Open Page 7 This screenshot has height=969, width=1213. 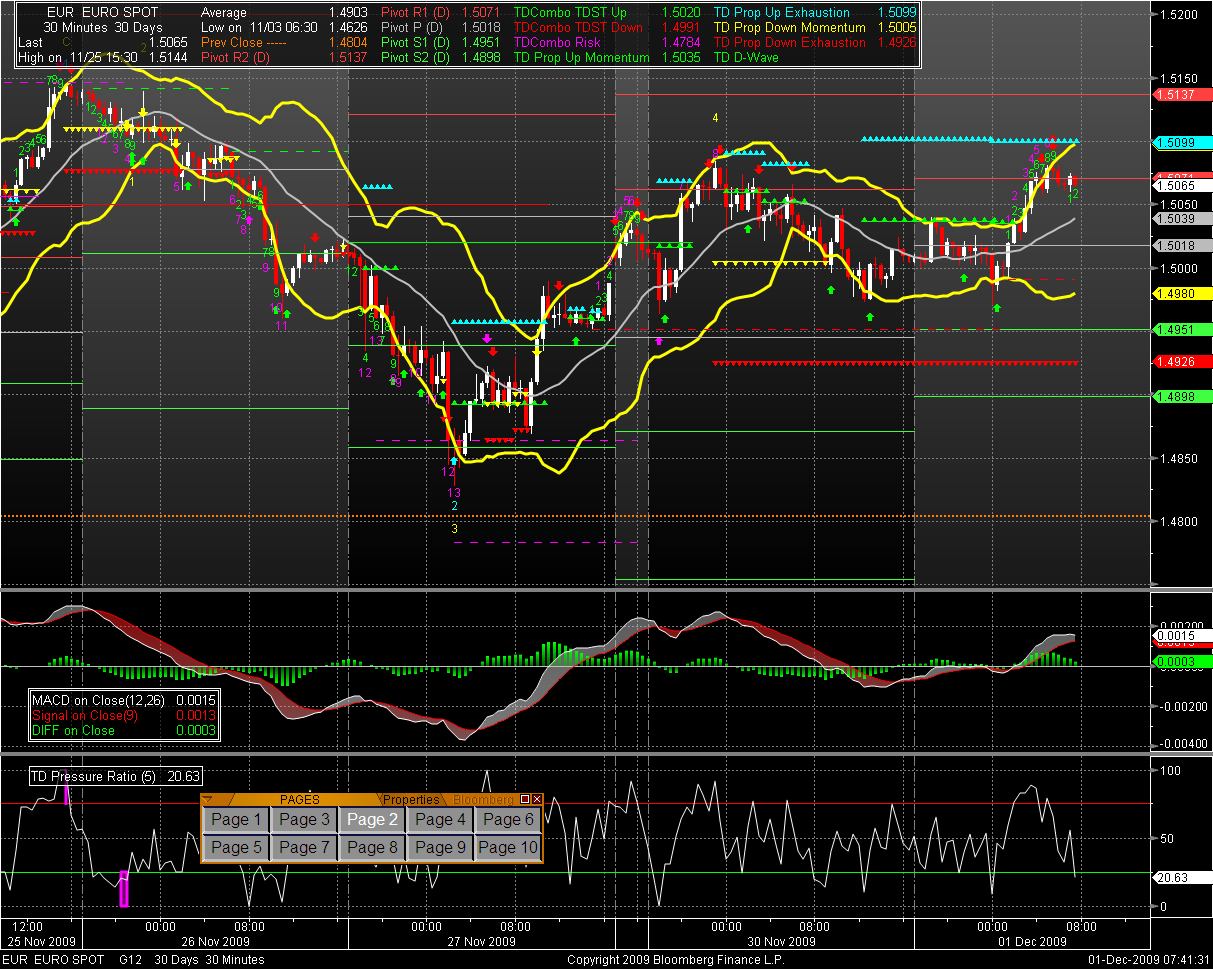[304, 848]
